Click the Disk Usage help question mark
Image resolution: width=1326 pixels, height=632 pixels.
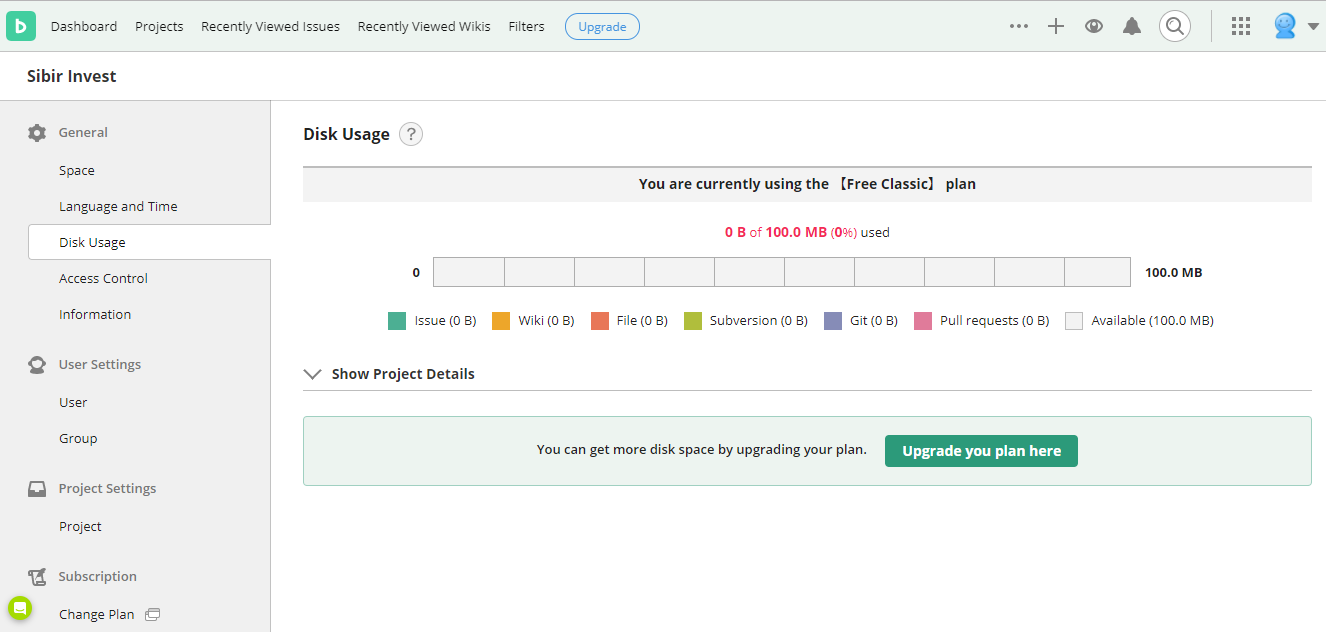pyautogui.click(x=411, y=134)
